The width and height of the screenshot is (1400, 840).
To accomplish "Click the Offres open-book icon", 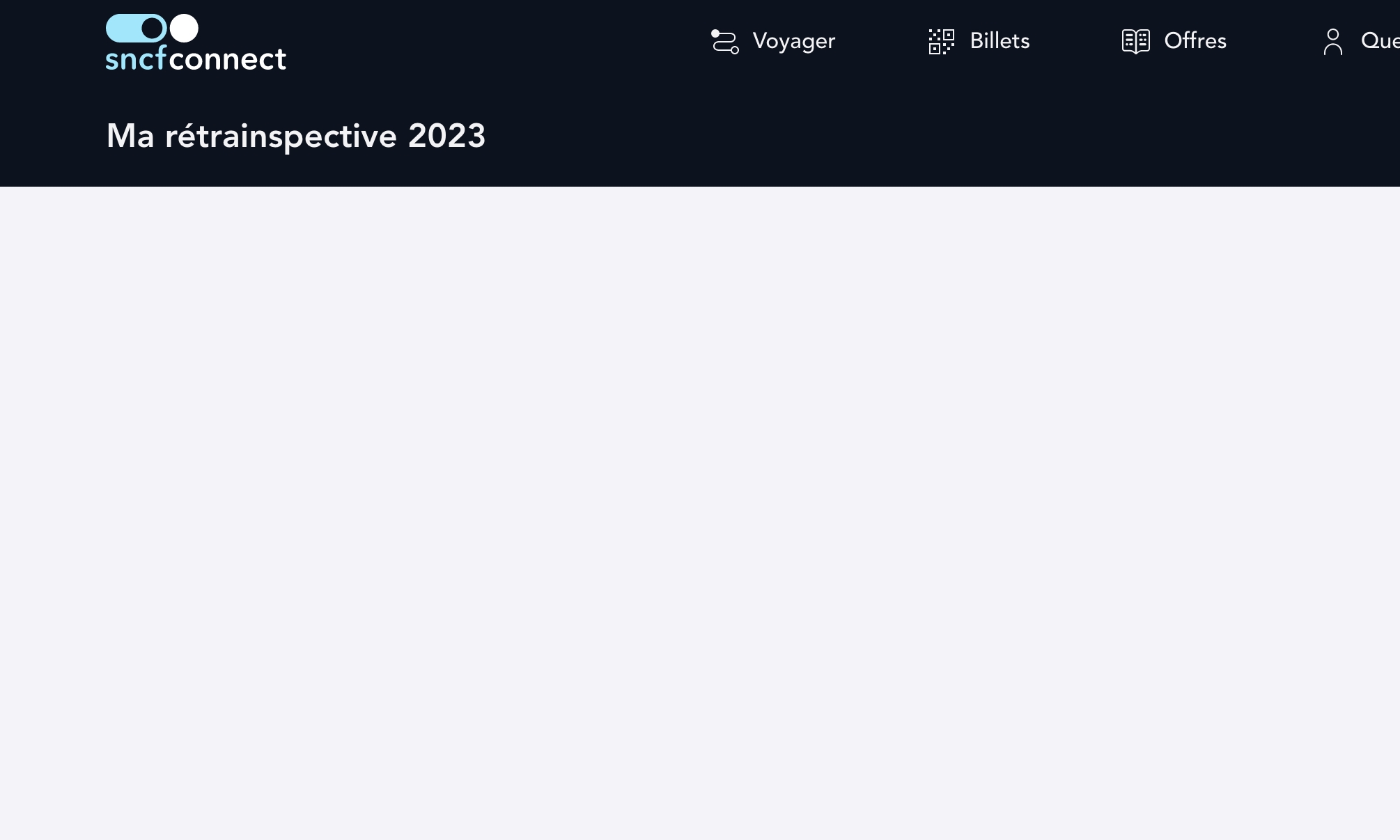I will coord(1135,41).
